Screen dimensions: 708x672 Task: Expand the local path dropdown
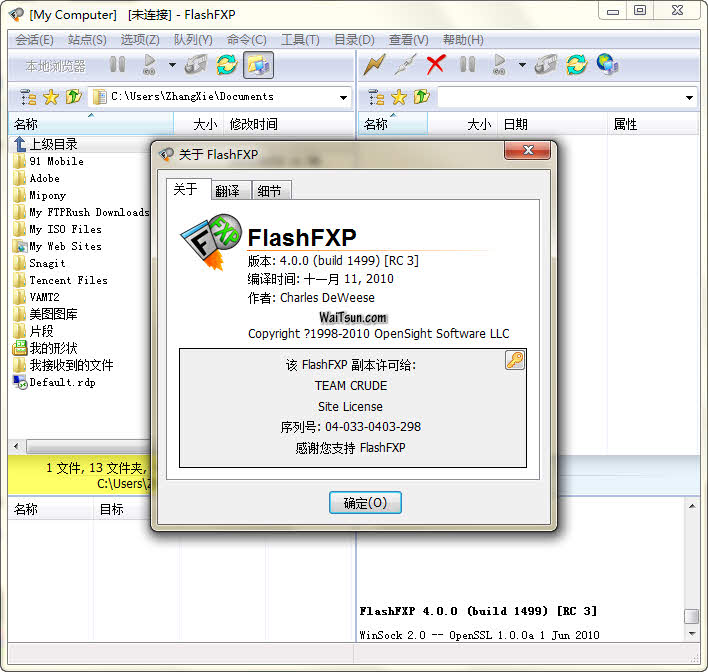tap(343, 98)
